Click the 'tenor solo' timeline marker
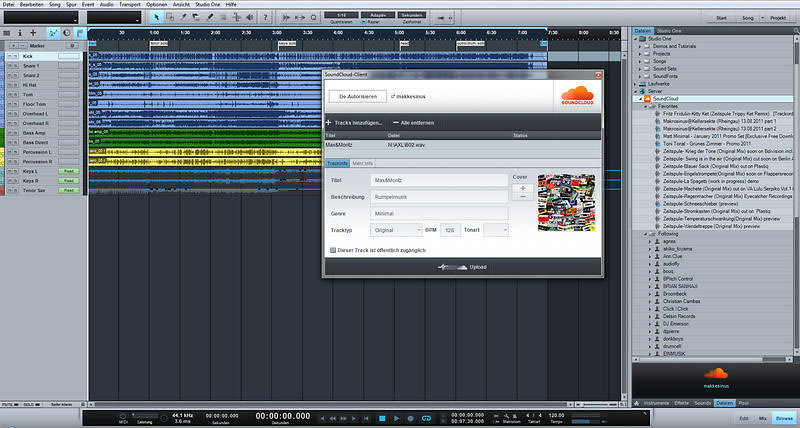 [159, 44]
